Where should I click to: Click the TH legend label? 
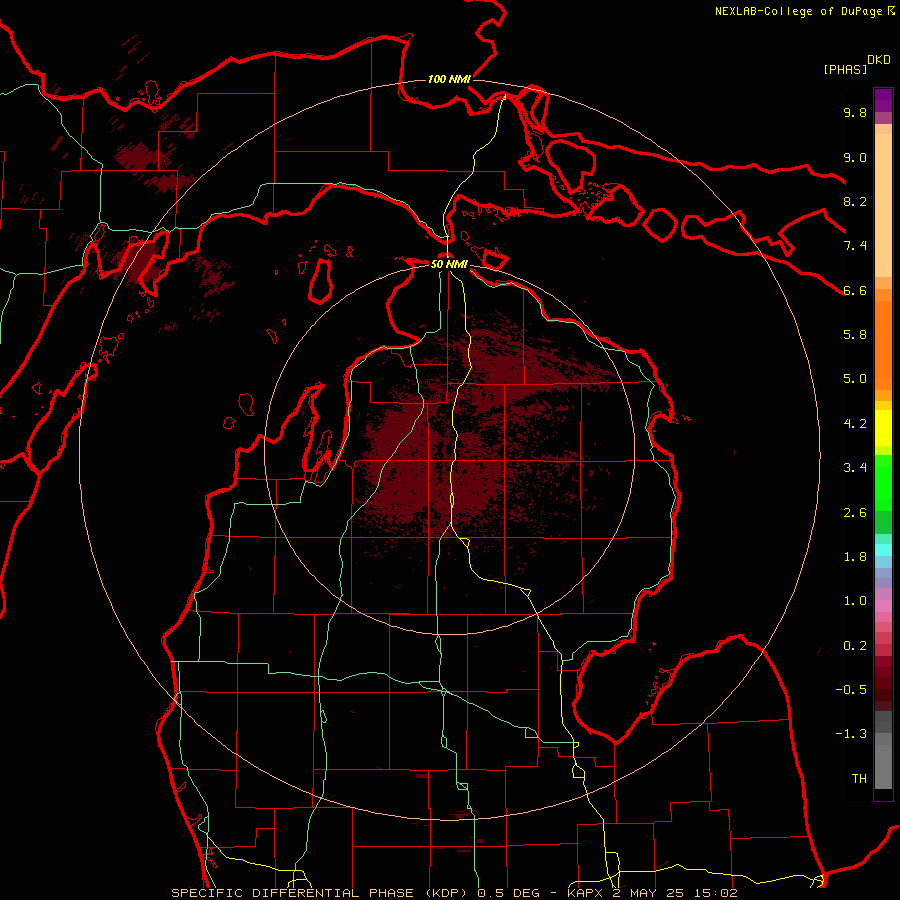(859, 779)
